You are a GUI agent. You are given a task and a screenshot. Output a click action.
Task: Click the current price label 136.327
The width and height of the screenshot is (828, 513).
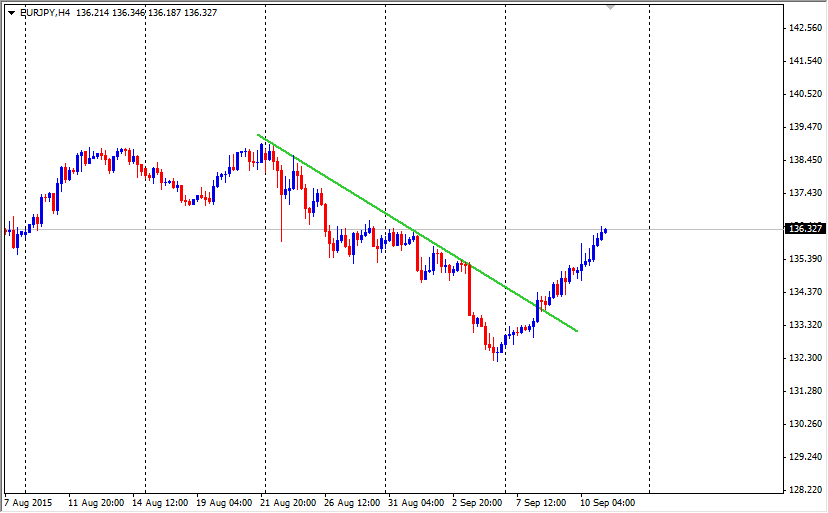[x=805, y=229]
